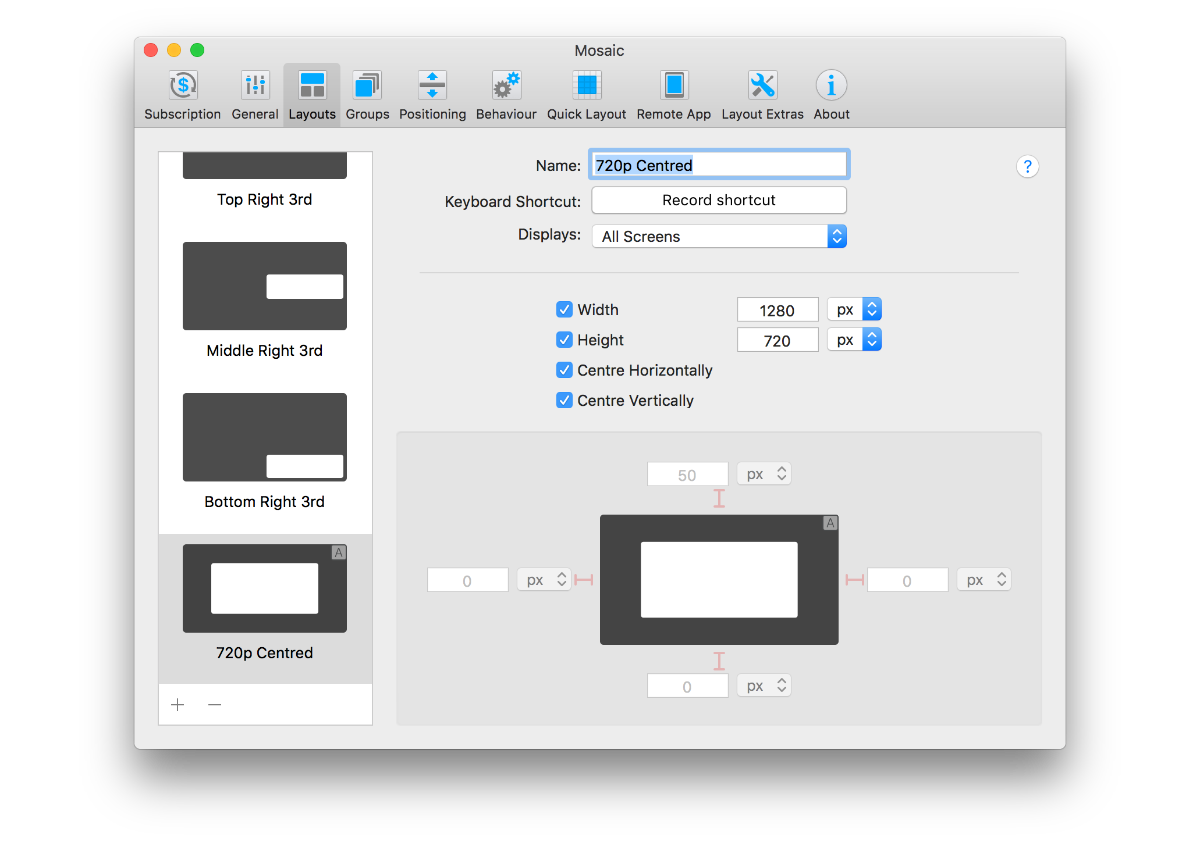Select the Middle Right 3rd layout thumbnail
Viewport: 1200px width, 842px height.
(265, 286)
